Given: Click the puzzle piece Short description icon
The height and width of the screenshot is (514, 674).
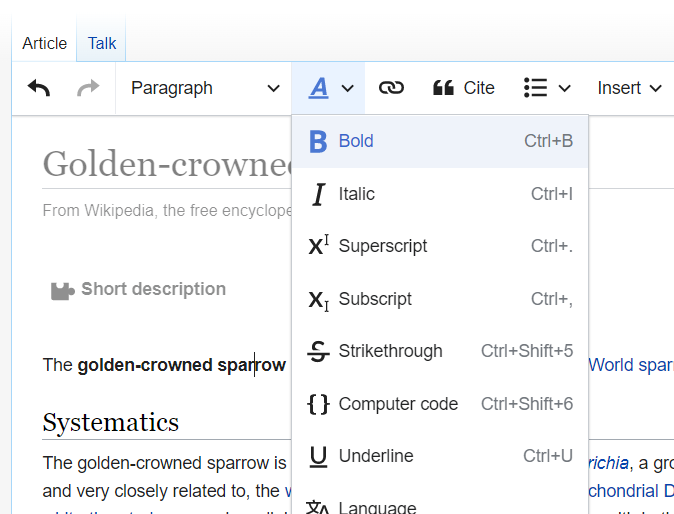Looking at the screenshot, I should coord(62,290).
